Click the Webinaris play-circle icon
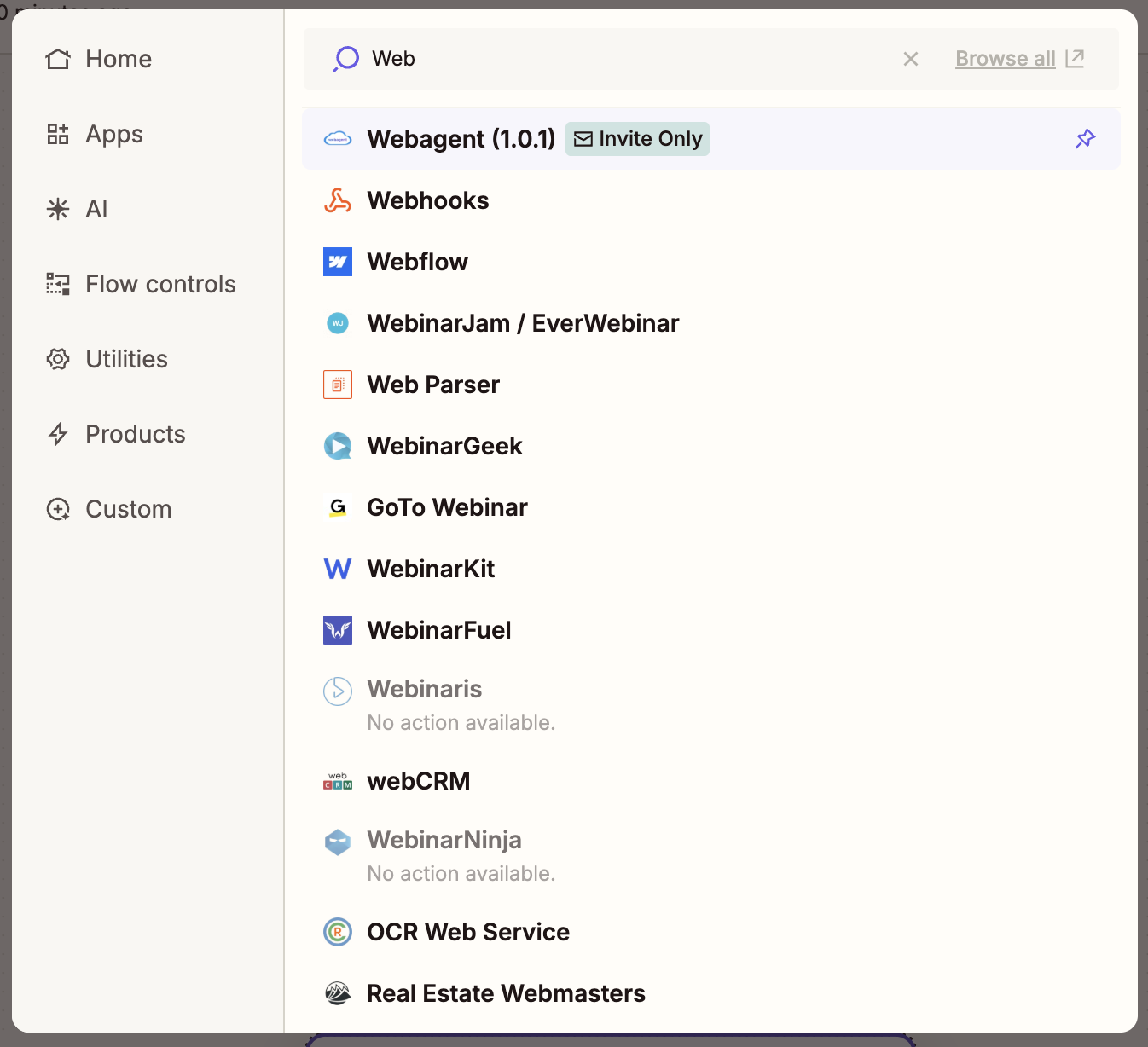 pyautogui.click(x=338, y=691)
